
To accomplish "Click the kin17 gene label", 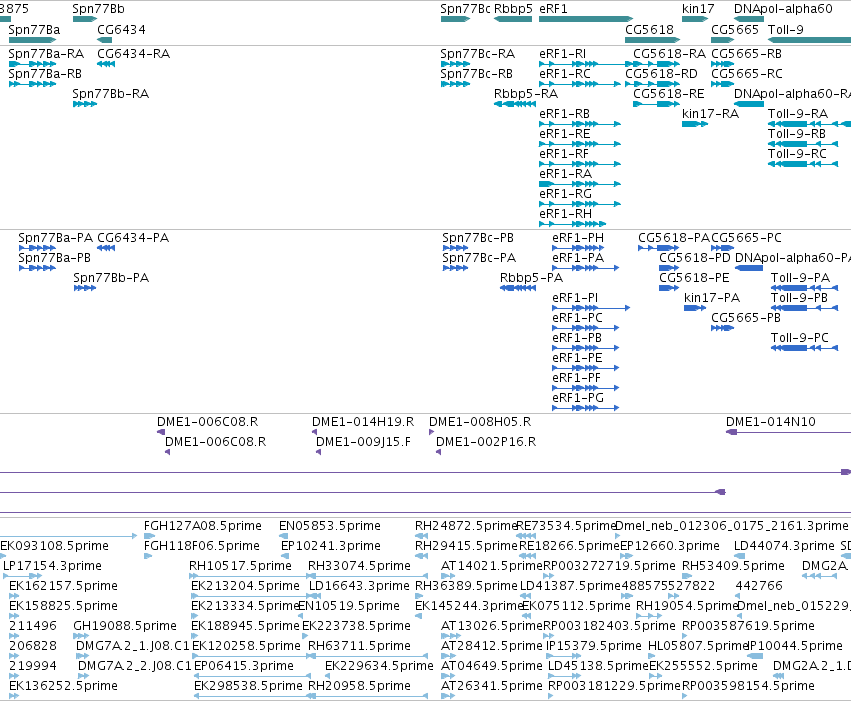I will [698, 9].
